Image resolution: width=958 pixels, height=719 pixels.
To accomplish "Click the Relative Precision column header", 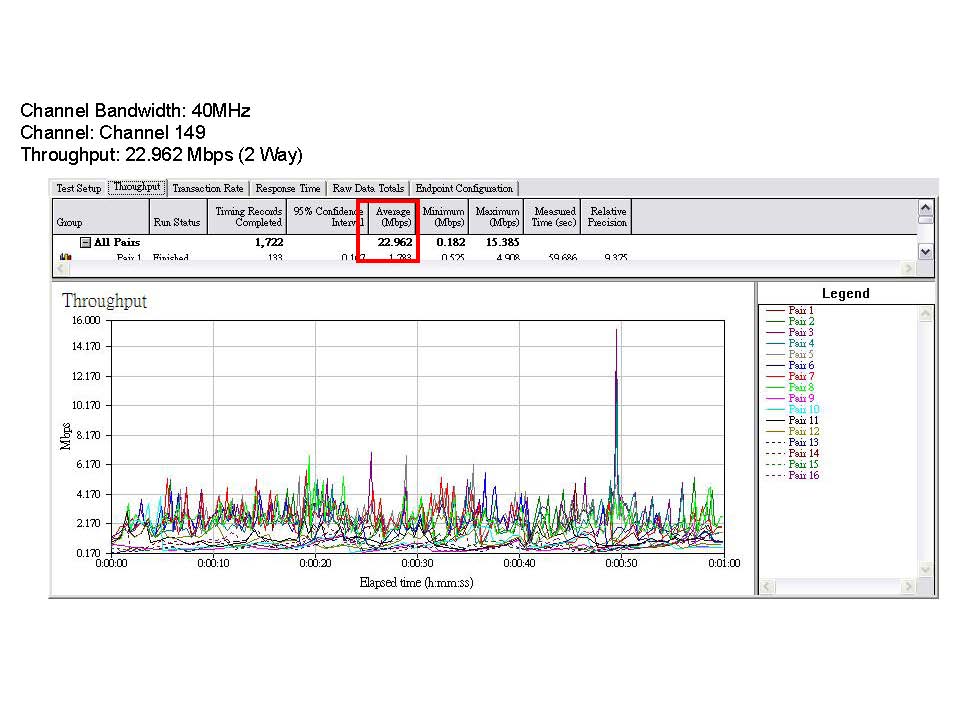I will pyautogui.click(x=606, y=216).
